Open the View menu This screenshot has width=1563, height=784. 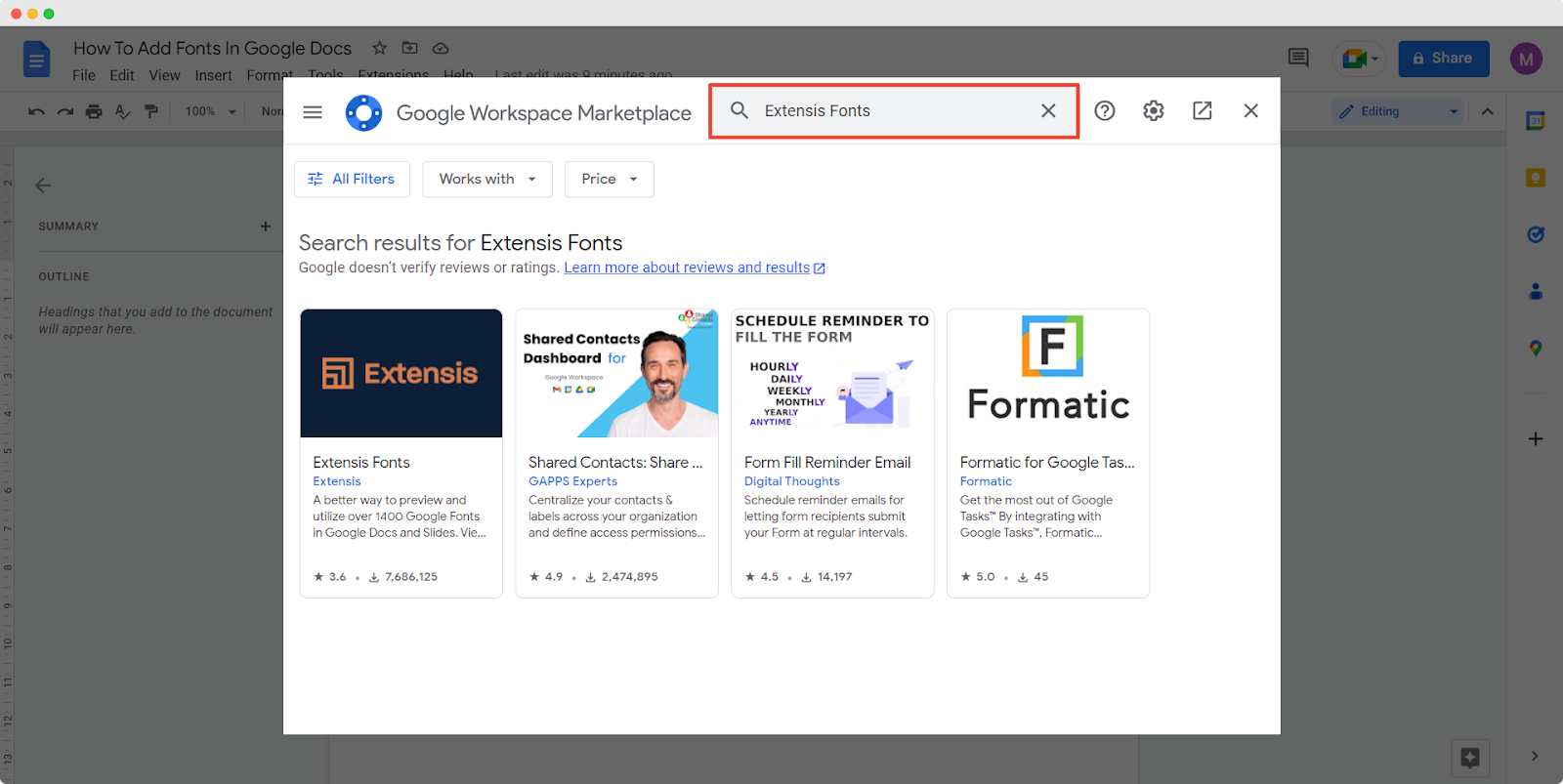(164, 75)
